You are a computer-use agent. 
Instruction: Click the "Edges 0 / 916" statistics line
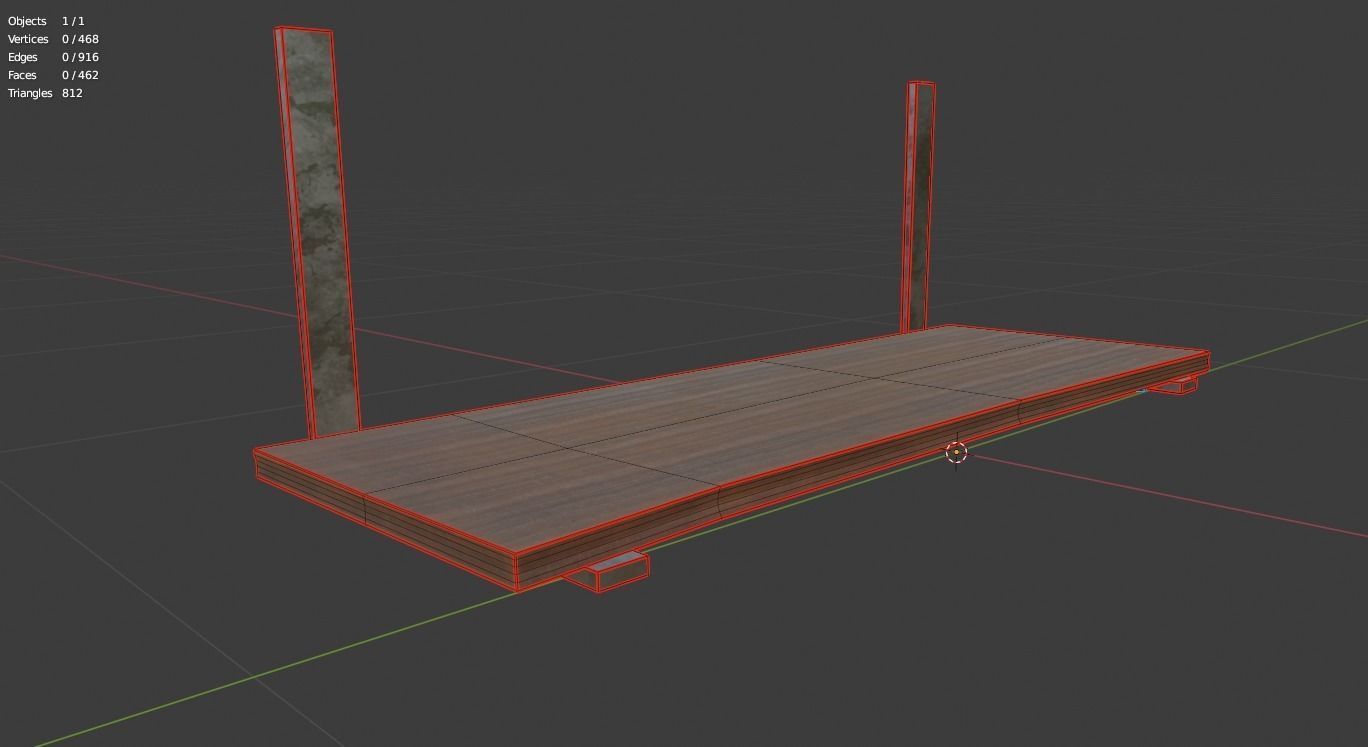tap(53, 57)
